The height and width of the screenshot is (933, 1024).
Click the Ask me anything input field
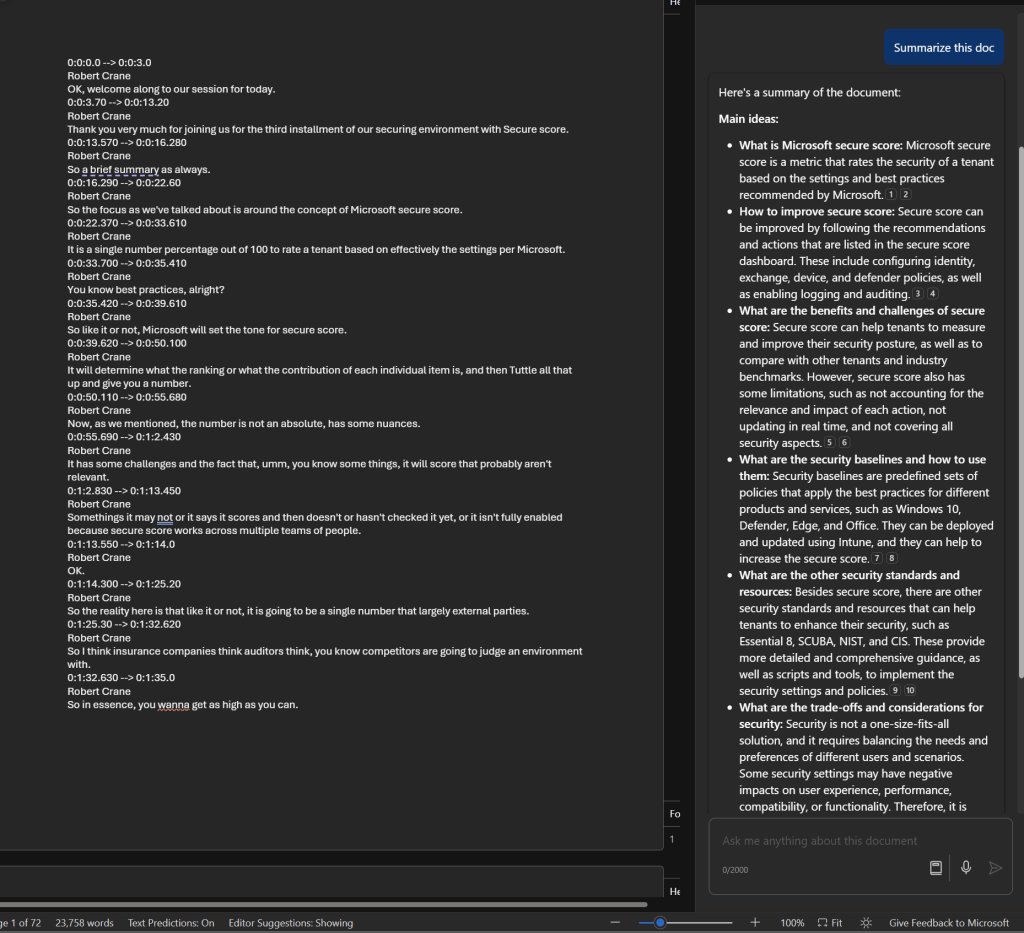(820, 841)
